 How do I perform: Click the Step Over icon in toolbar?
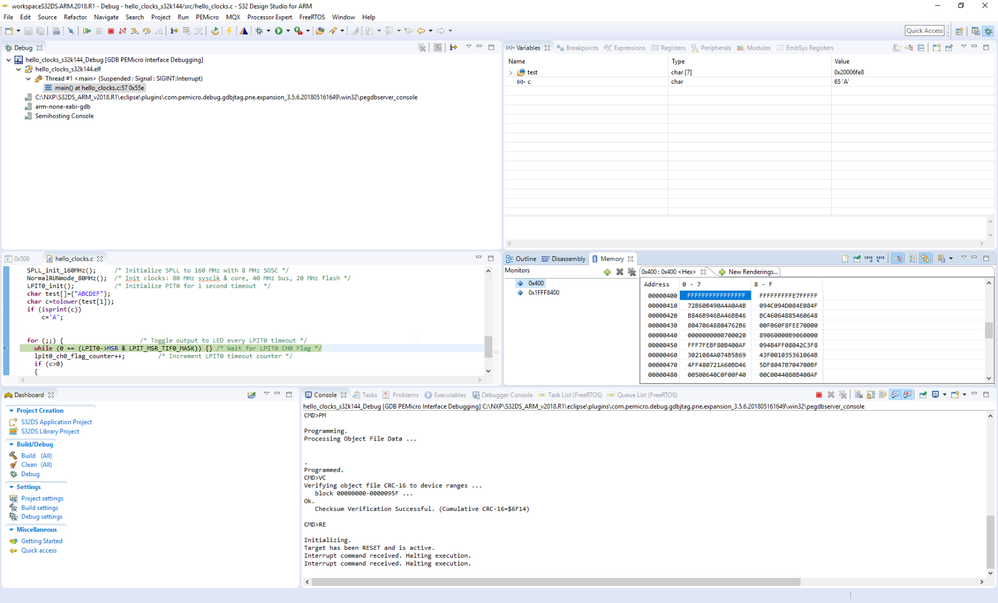click(146, 31)
